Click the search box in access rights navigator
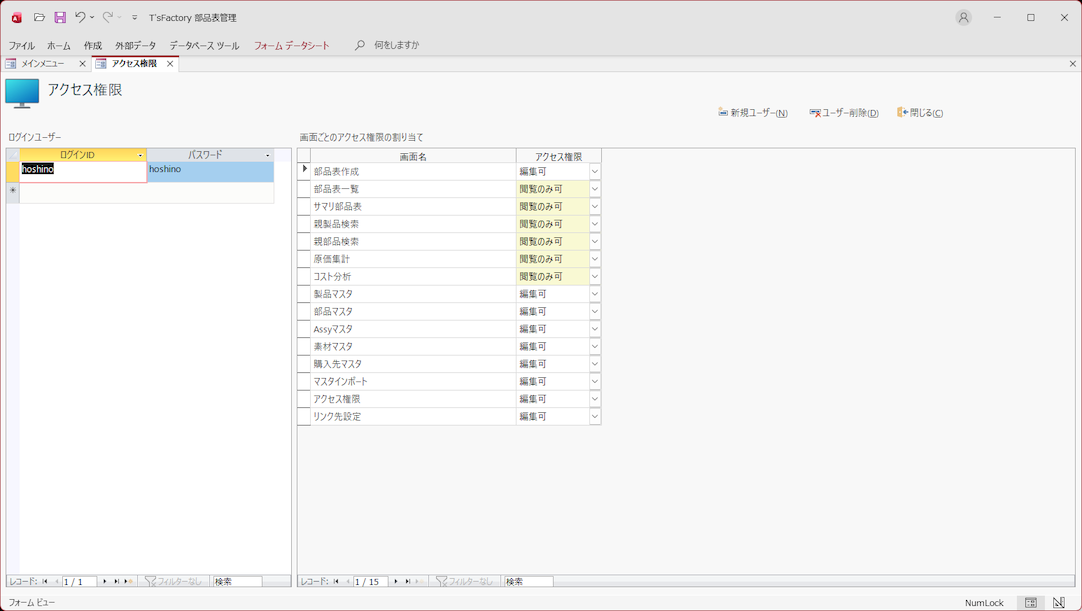 tap(527, 581)
